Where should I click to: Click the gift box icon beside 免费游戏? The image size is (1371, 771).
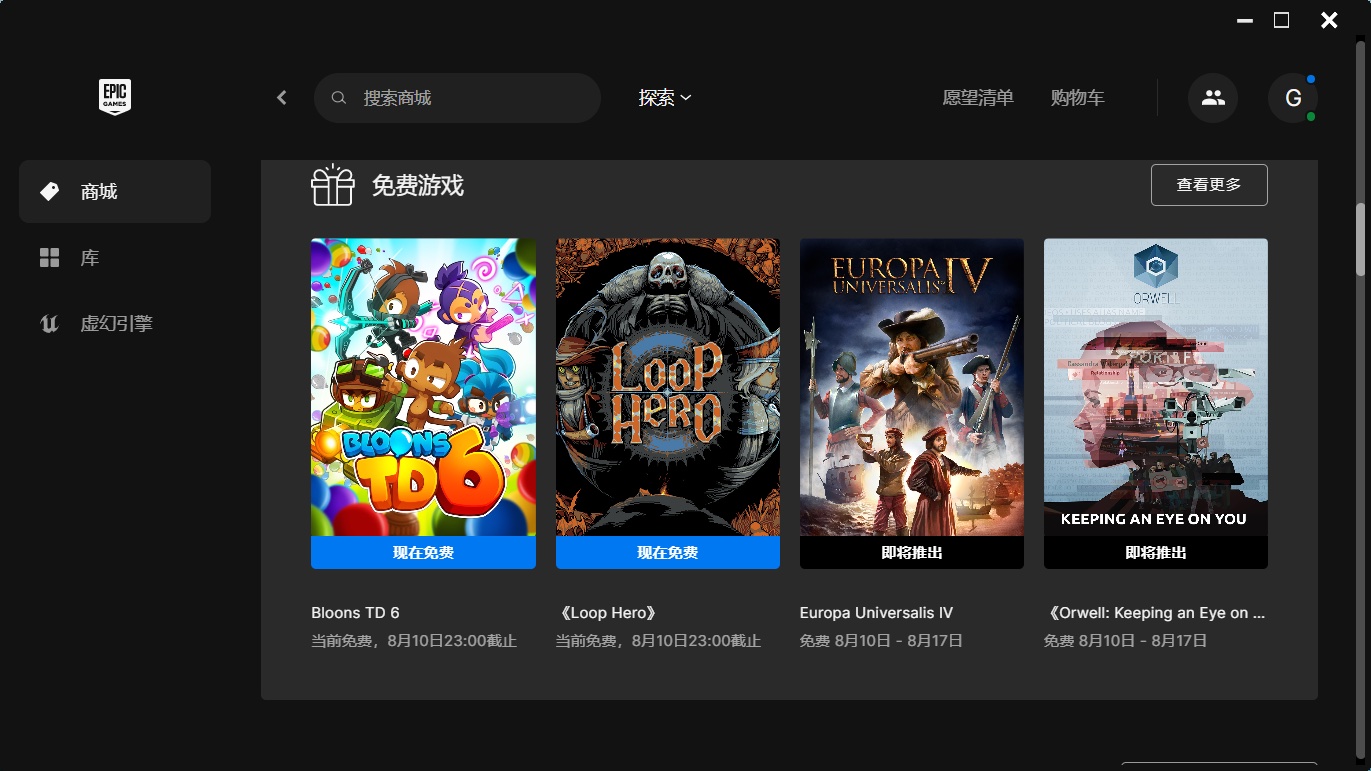pyautogui.click(x=333, y=185)
